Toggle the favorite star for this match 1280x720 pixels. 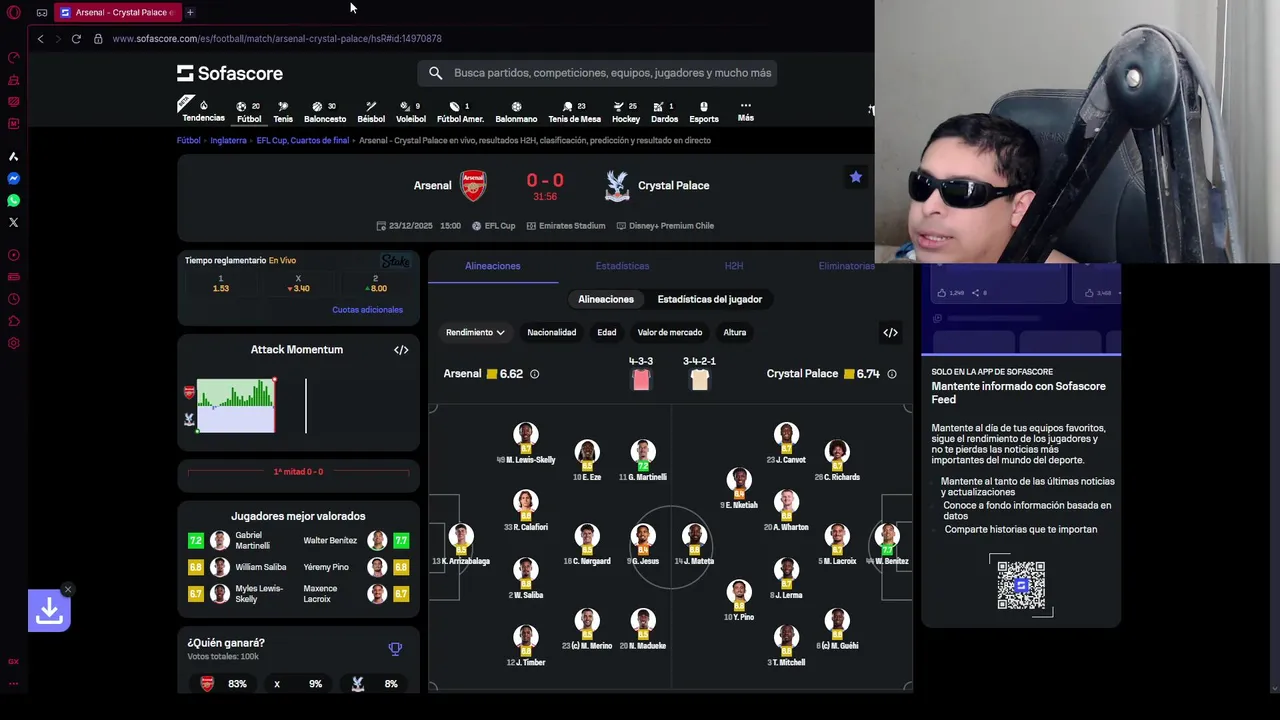pos(856,177)
